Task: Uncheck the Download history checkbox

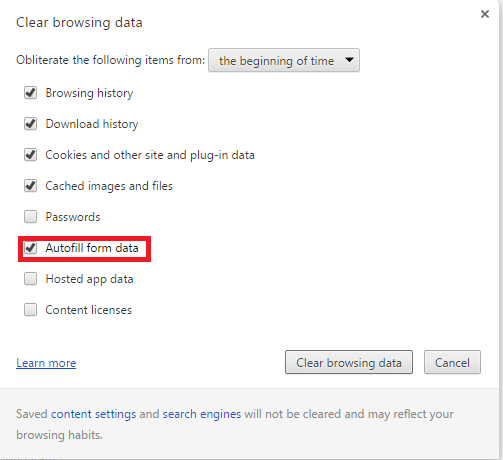Action: 30,124
